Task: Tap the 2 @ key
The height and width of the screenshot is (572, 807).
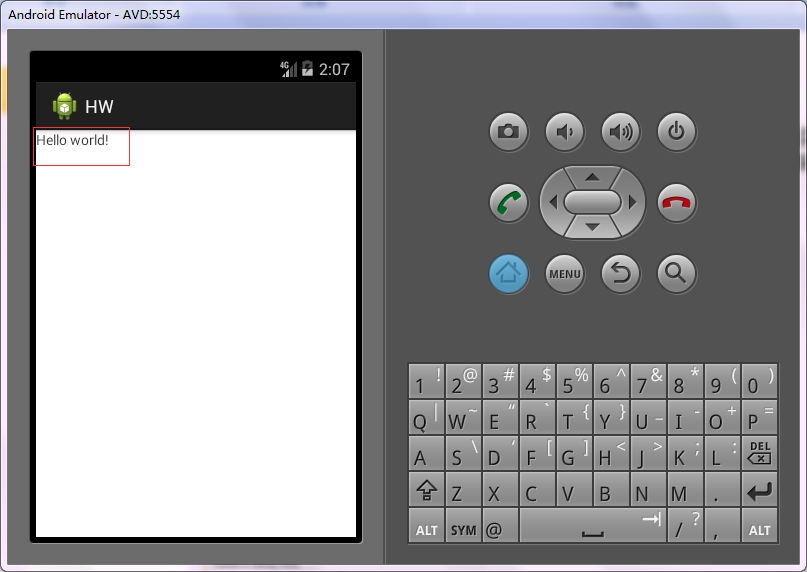Action: coord(463,381)
